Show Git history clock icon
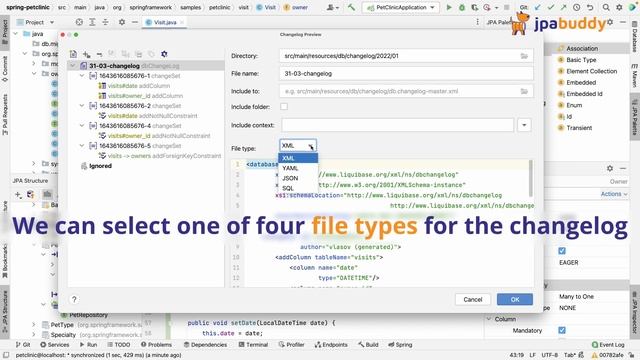This screenshot has height=360, width=640. [576, 7]
